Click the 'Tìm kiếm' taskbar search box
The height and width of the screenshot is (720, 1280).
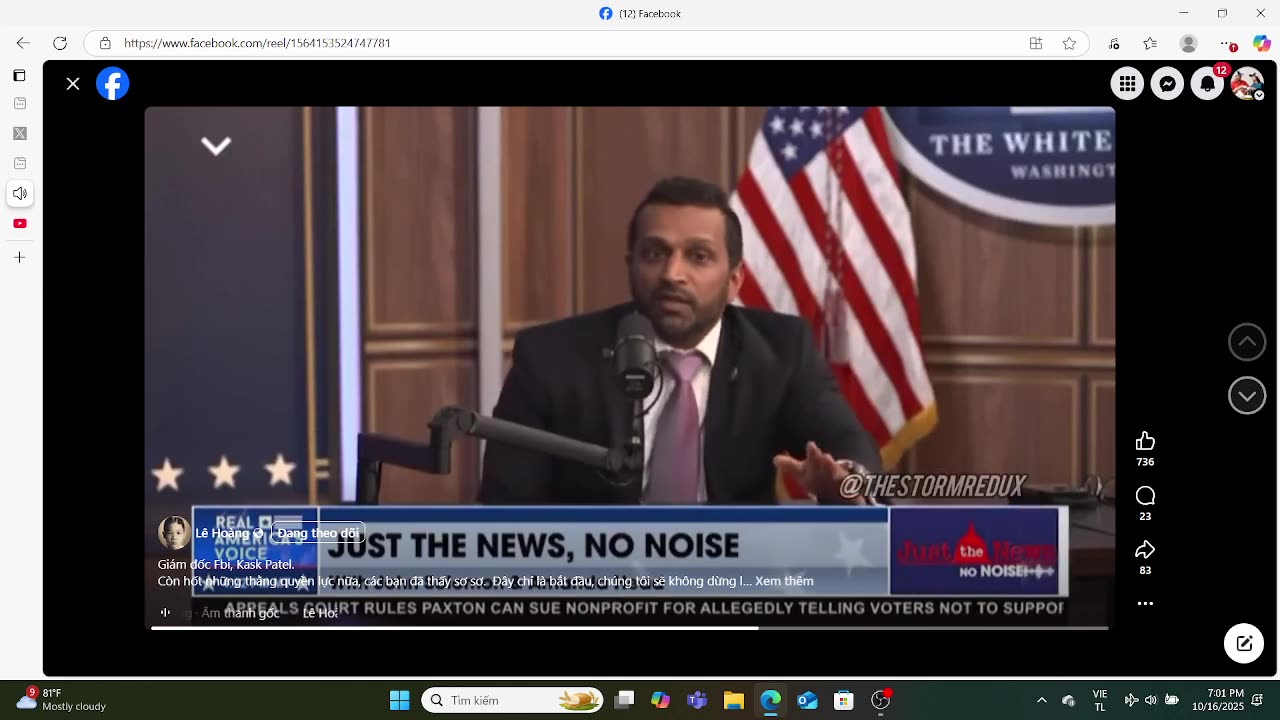click(x=513, y=700)
